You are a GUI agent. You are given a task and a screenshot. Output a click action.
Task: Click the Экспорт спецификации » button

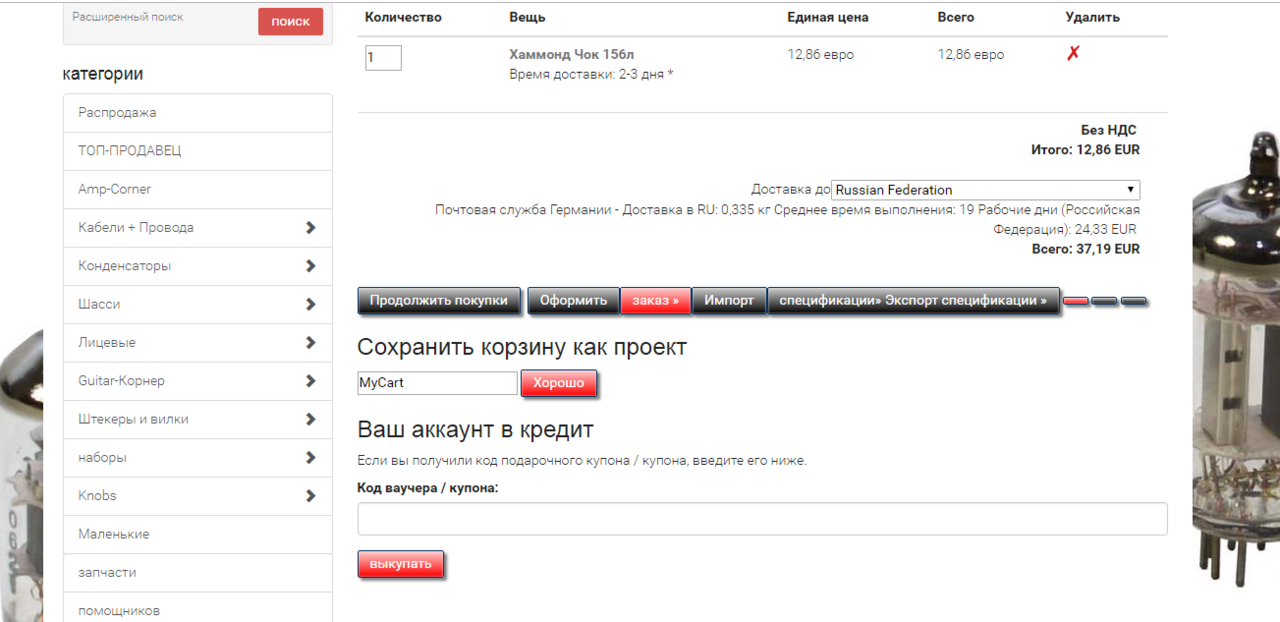pos(913,301)
